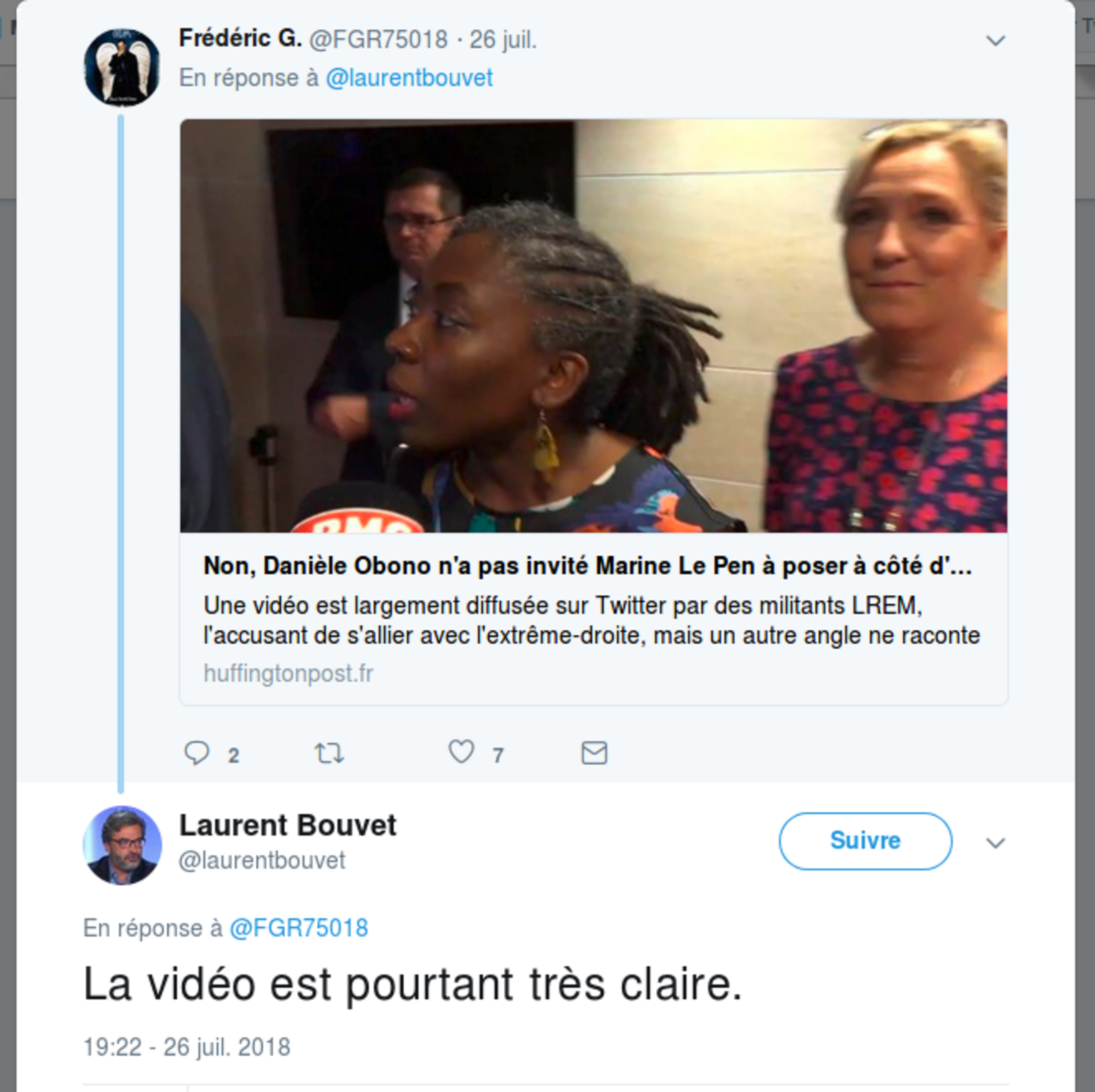This screenshot has width=1095, height=1092.
Task: Open Frédéric G. display name
Action: point(240,38)
